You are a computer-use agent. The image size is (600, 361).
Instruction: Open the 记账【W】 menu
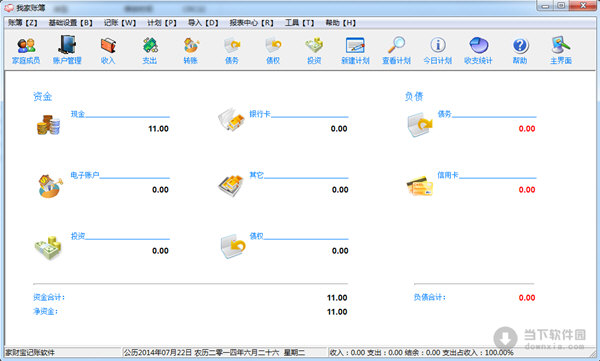click(x=120, y=23)
